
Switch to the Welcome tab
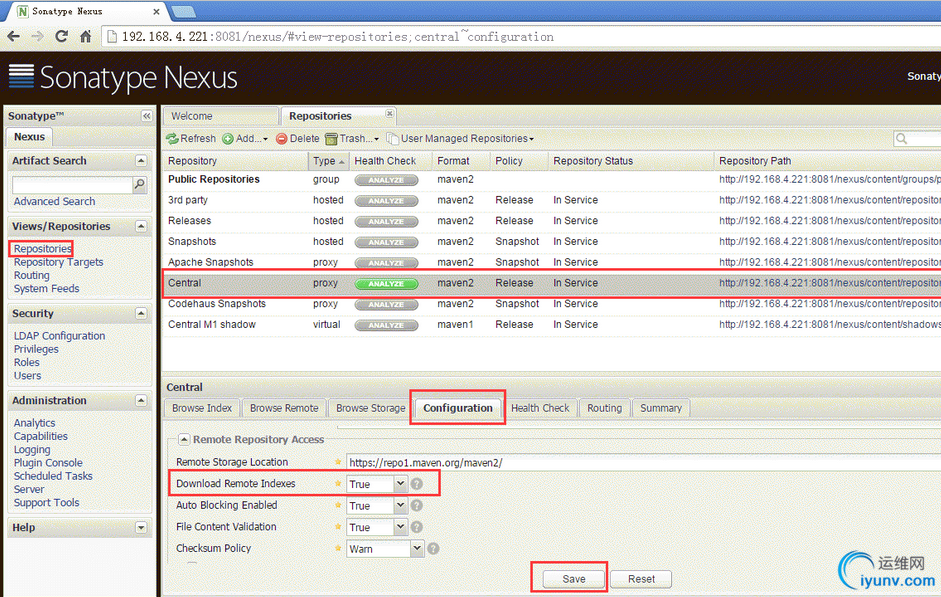tap(219, 116)
